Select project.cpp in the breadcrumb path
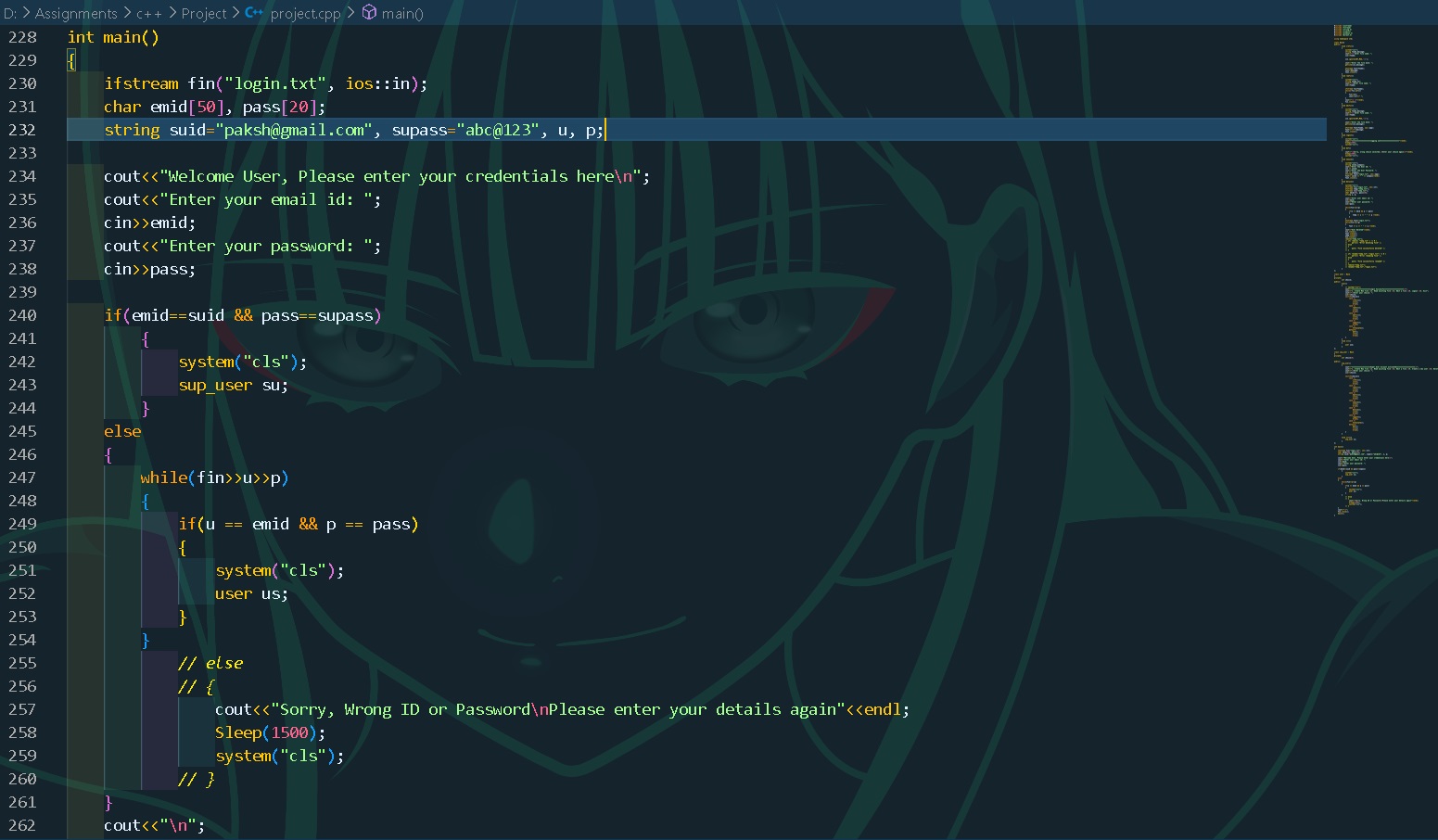Screen dimensions: 1438x840 point(305,13)
